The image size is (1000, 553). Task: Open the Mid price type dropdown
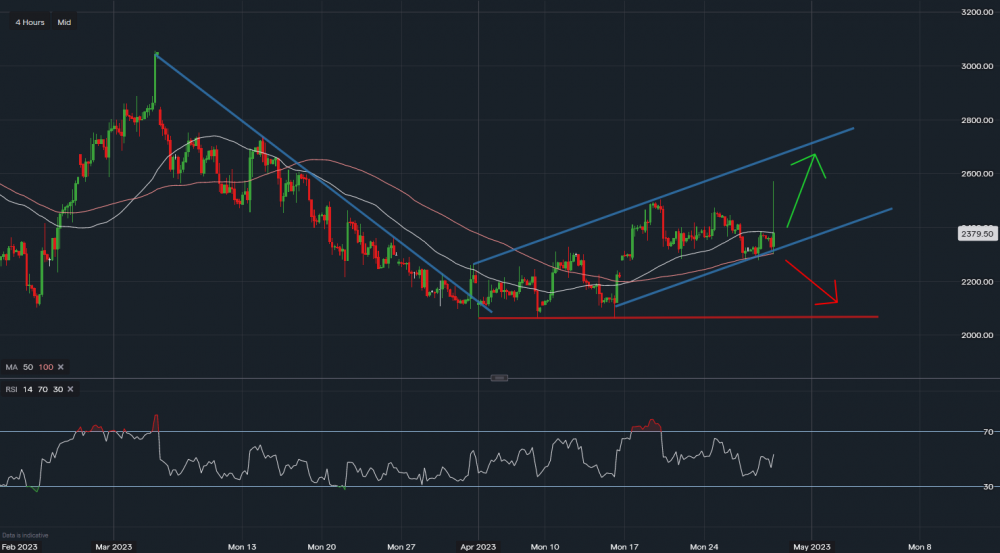click(x=64, y=22)
